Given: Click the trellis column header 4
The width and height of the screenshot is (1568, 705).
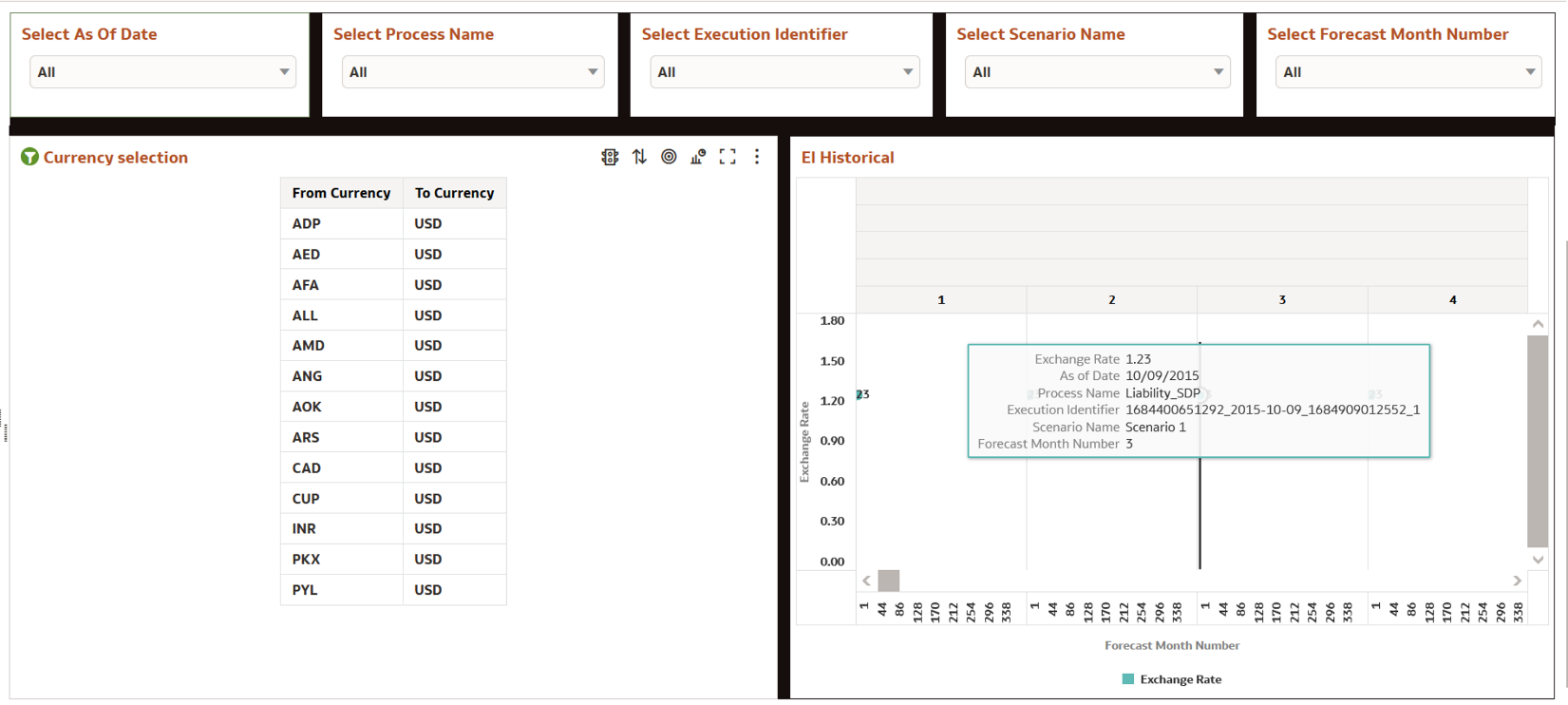Looking at the screenshot, I should [x=1452, y=299].
